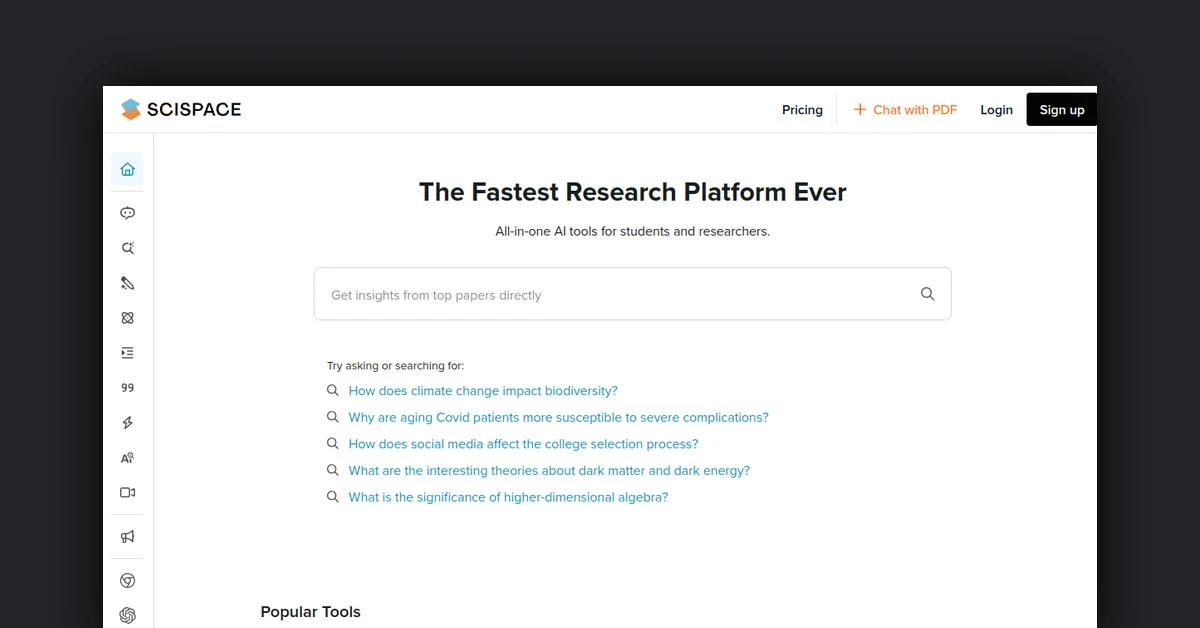This screenshot has height=628, width=1200.
Task: Open the chat bubble icon in sidebar
Action: click(x=127, y=213)
